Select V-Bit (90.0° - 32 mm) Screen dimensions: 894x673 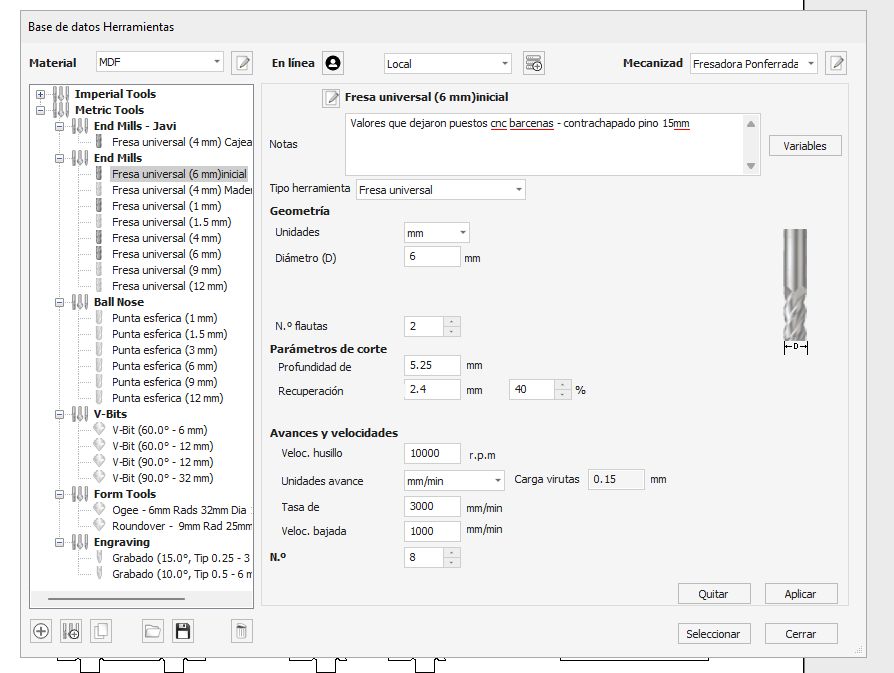pyautogui.click(x=162, y=478)
